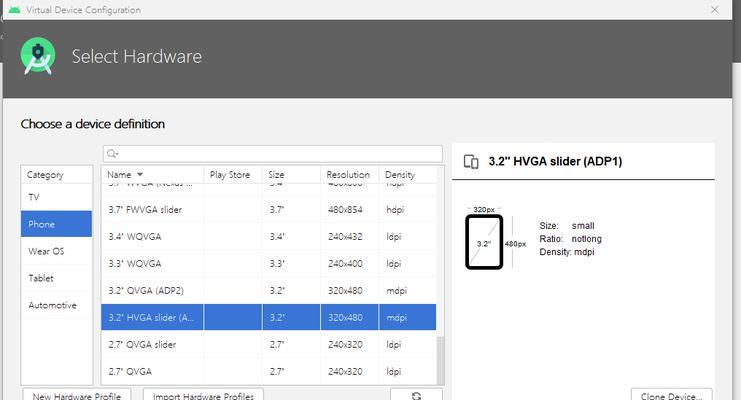Click the 'Size: small' detail text
Viewport: 741px width, 400px height.
click(x=567, y=226)
